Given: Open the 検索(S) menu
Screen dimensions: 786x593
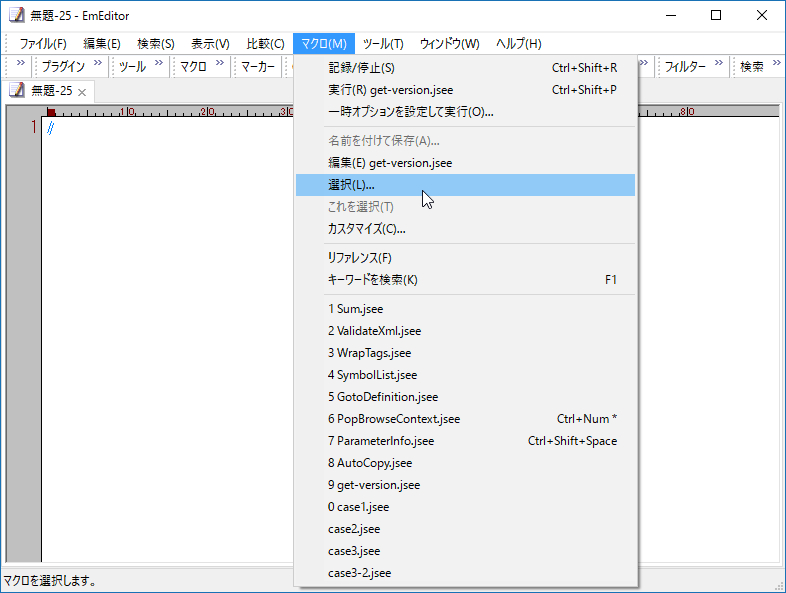Looking at the screenshot, I should click(156, 44).
